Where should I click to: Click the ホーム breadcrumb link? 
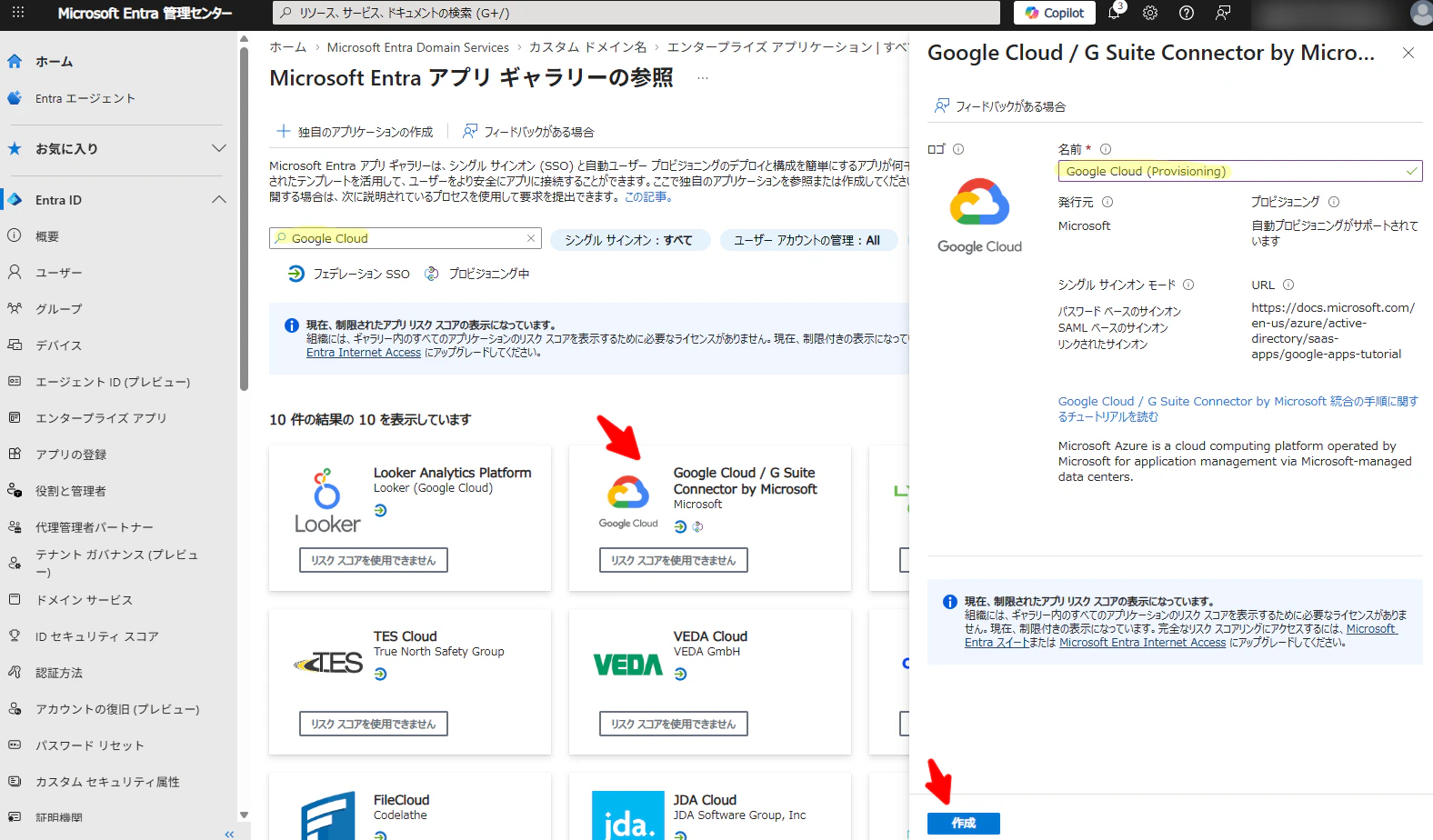287,47
